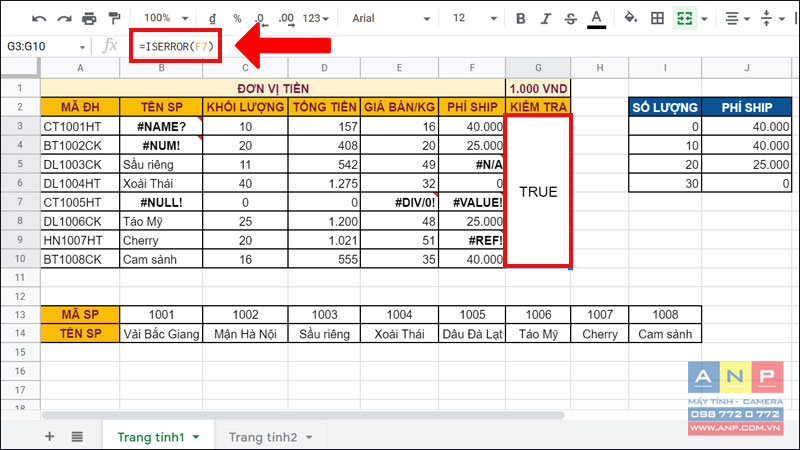
Task: Toggle italic formatting
Action: 546,19
